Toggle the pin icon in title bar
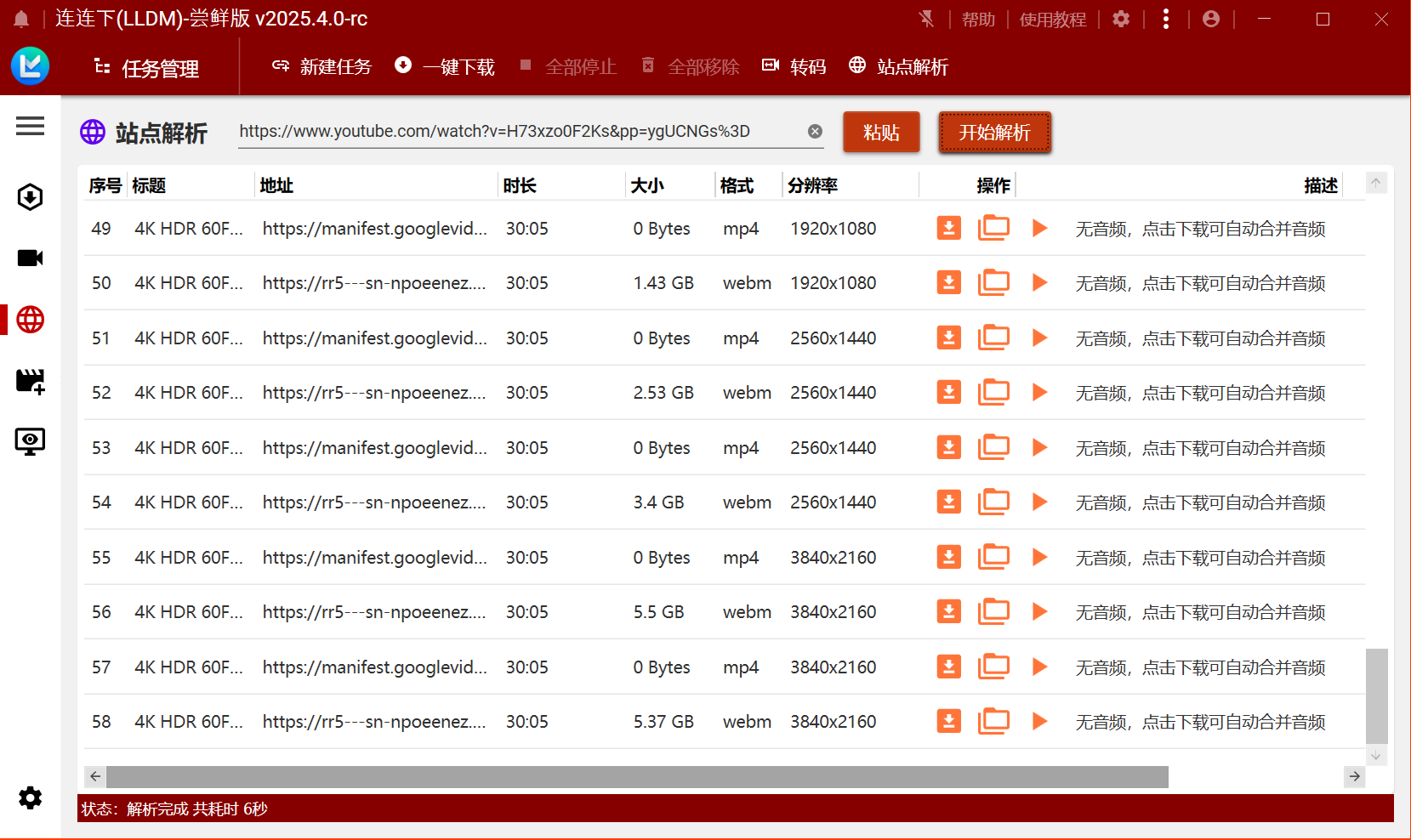1411x840 pixels. (926, 19)
